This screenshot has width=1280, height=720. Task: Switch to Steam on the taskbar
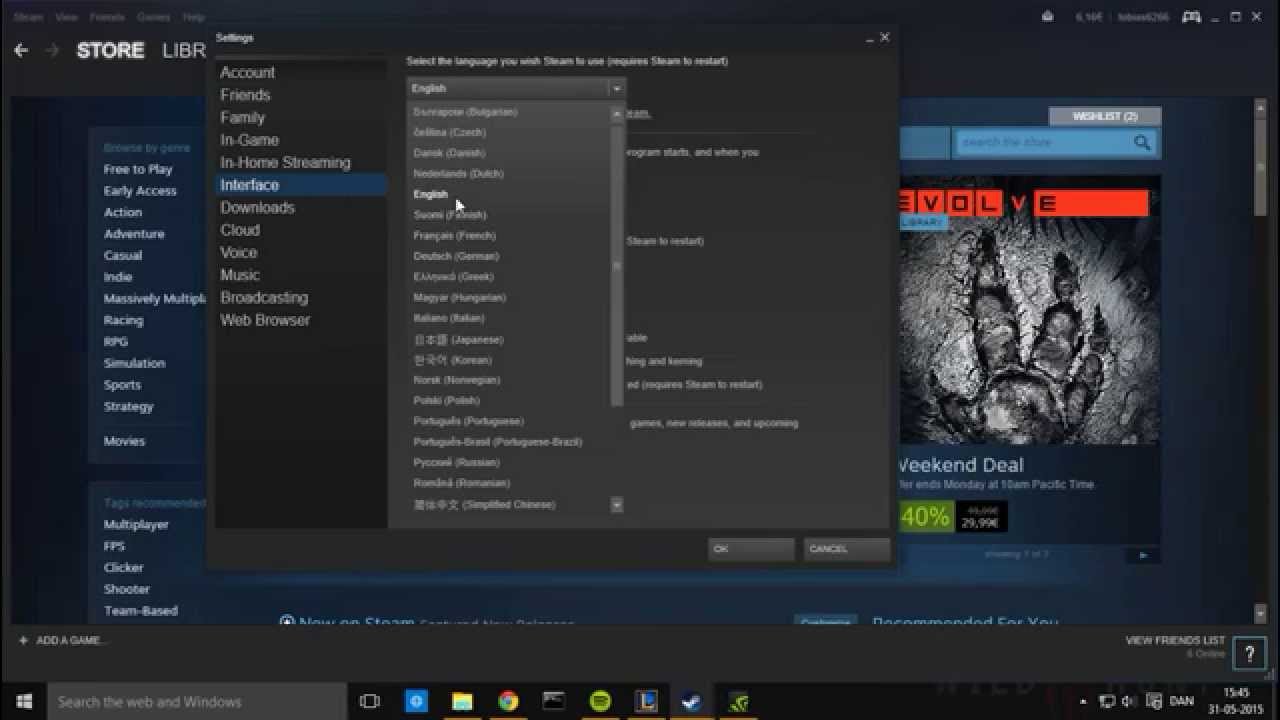pos(691,701)
